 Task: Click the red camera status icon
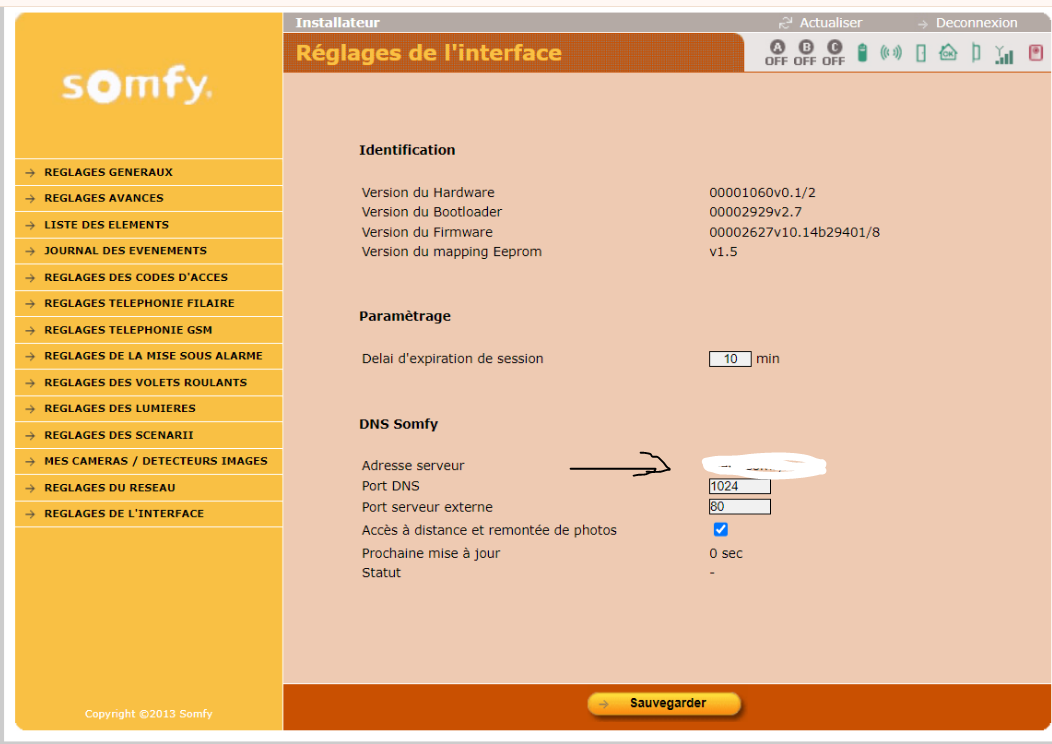click(1035, 53)
